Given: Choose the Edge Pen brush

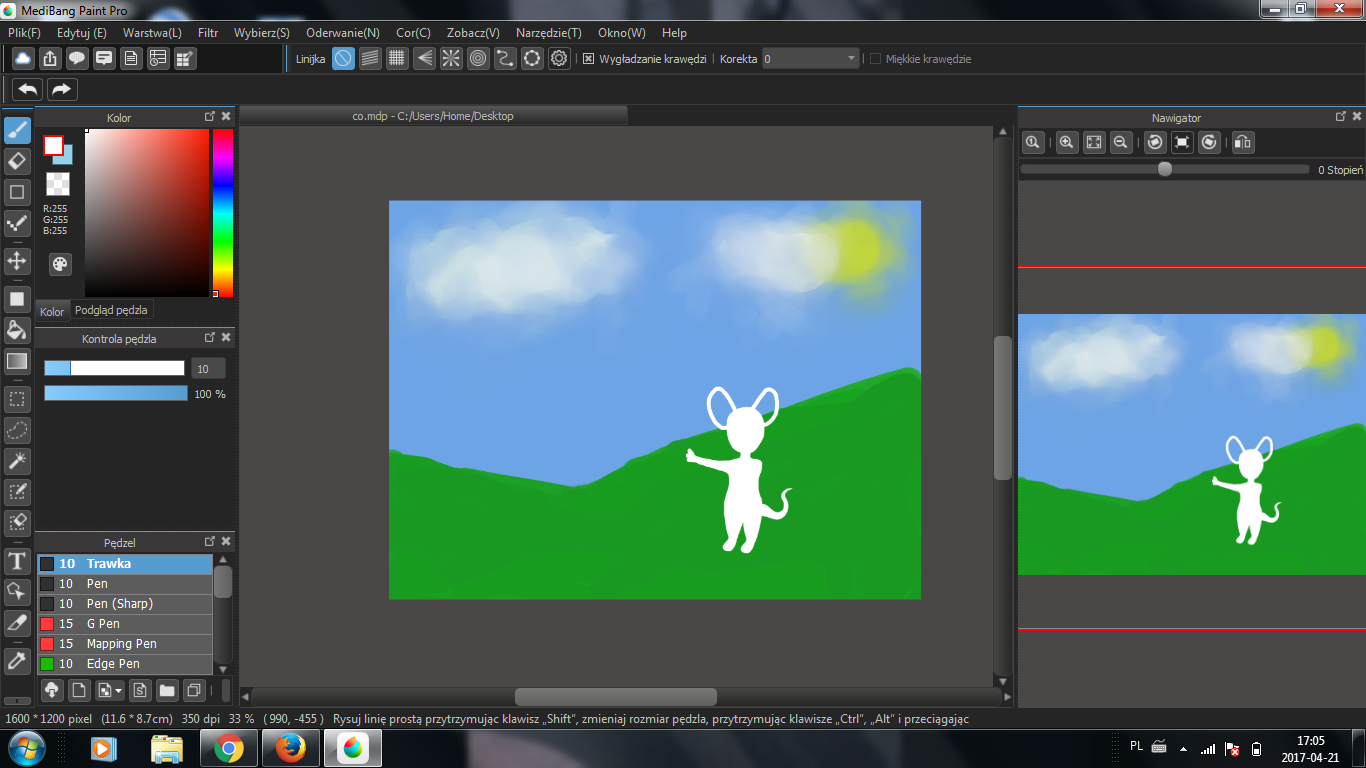Looking at the screenshot, I should pos(125,664).
